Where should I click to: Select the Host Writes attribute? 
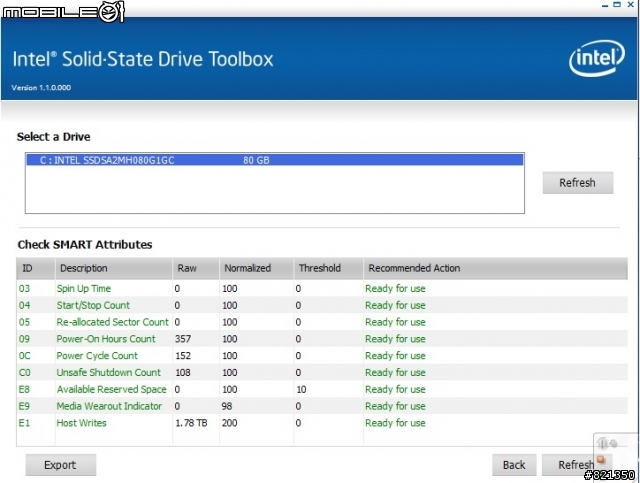coord(322,423)
